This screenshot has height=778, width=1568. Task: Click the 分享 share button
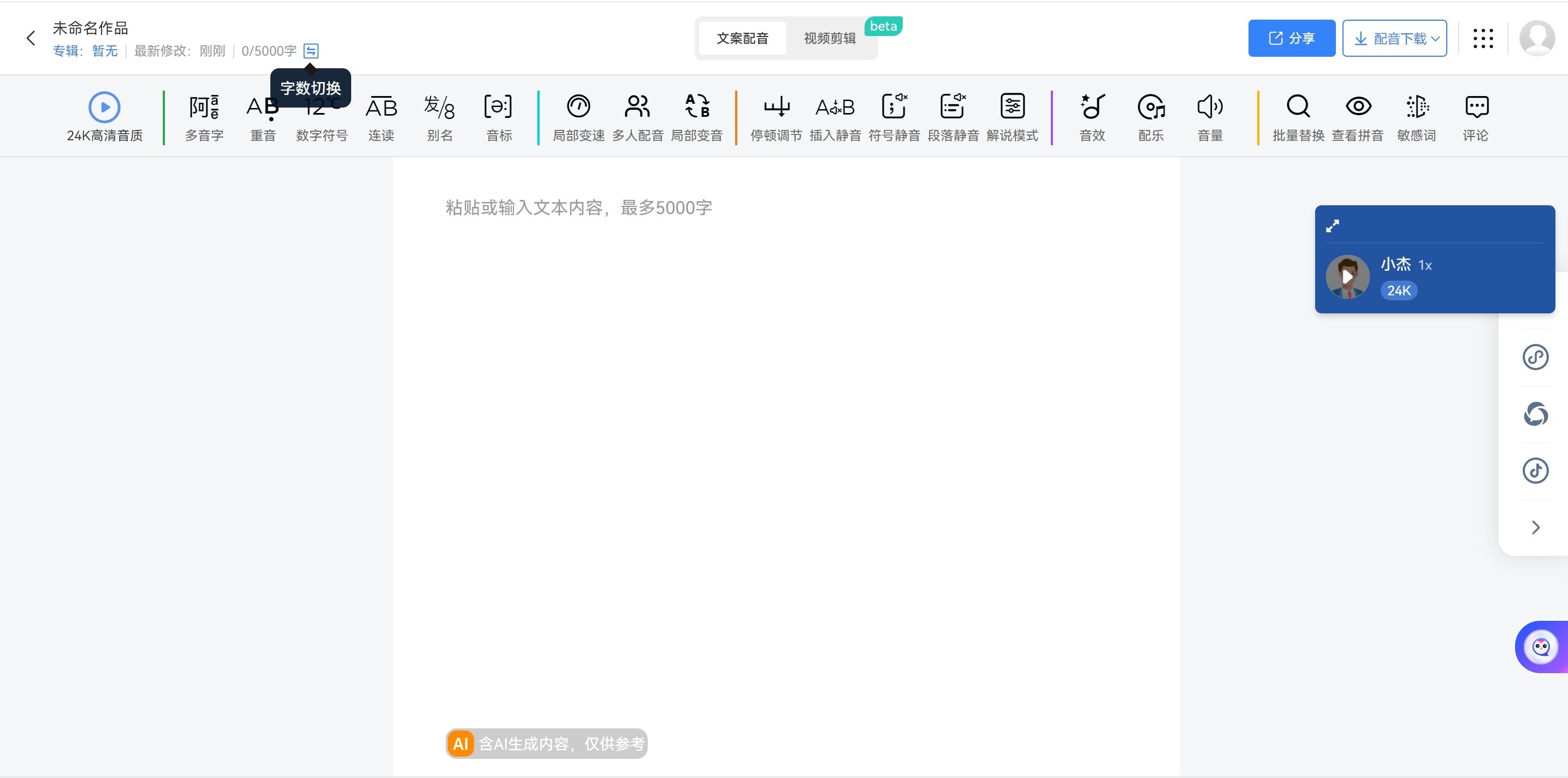click(1291, 38)
